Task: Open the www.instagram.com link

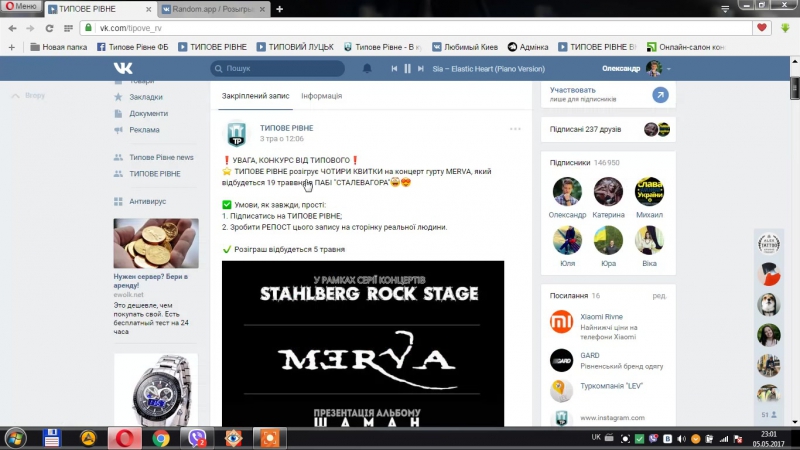Action: click(612, 418)
